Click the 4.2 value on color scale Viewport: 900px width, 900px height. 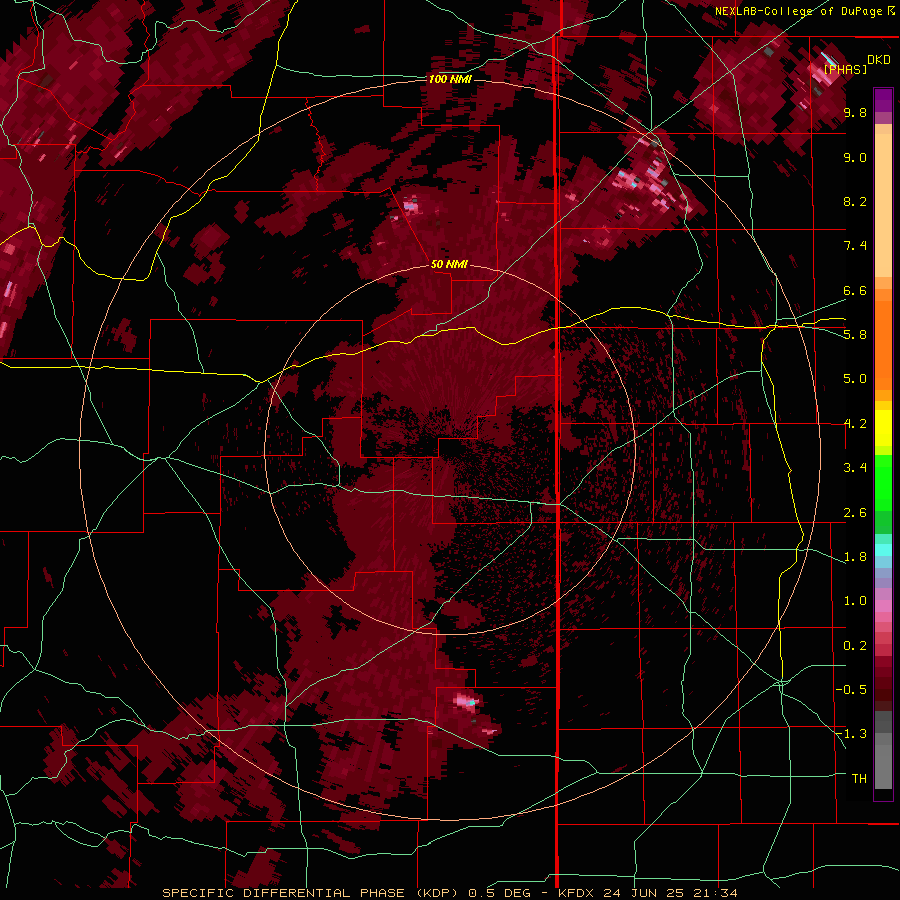855,424
